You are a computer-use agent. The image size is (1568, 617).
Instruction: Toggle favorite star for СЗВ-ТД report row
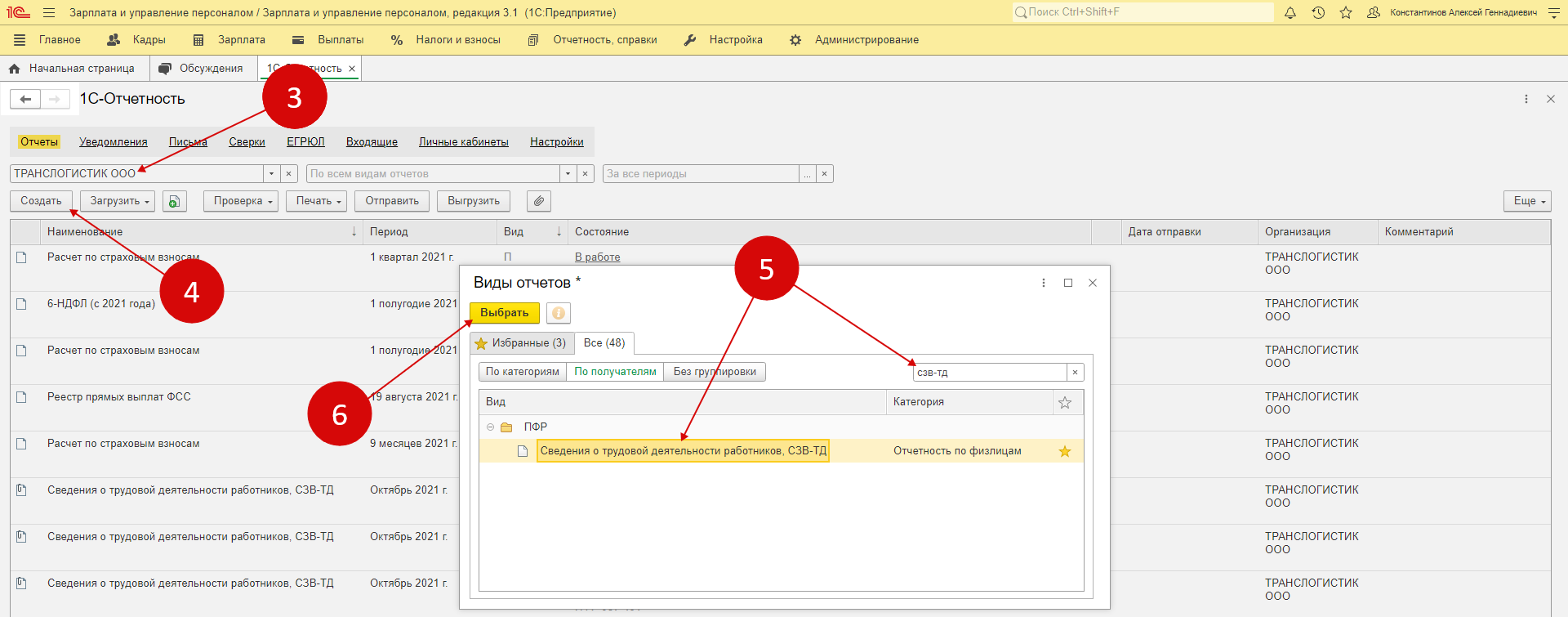click(1065, 451)
